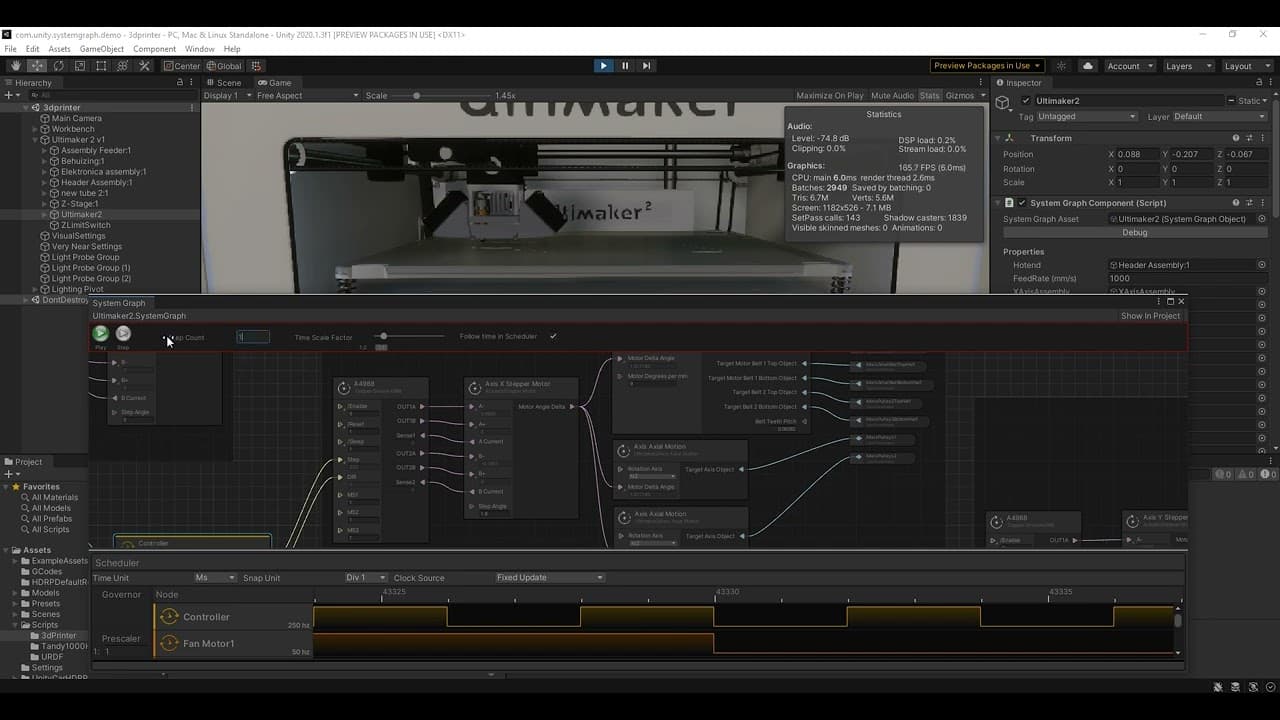Select the combined Transform tool
Viewport: 1280px width, 720px height.
click(123, 66)
